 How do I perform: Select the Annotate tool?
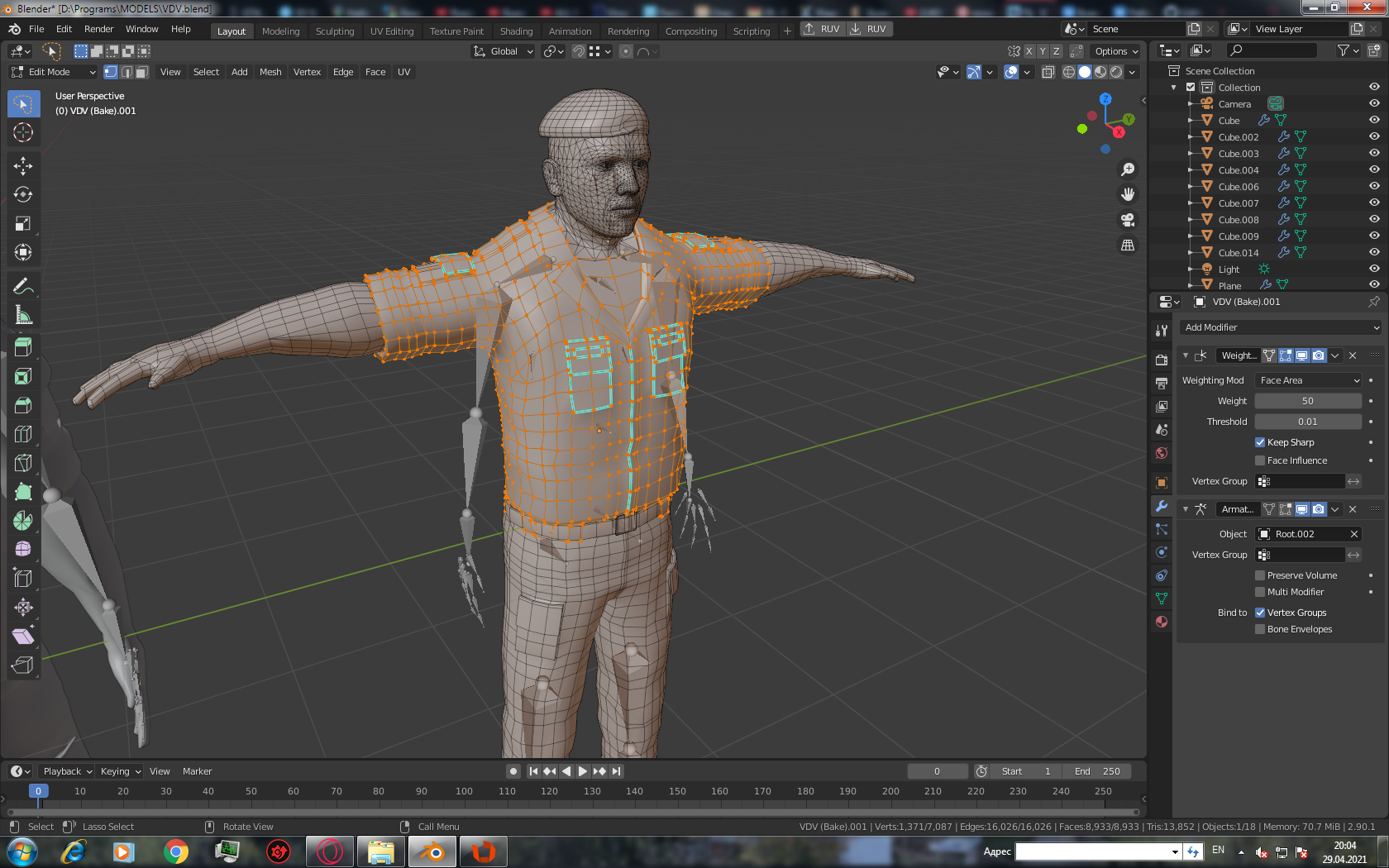[x=23, y=287]
